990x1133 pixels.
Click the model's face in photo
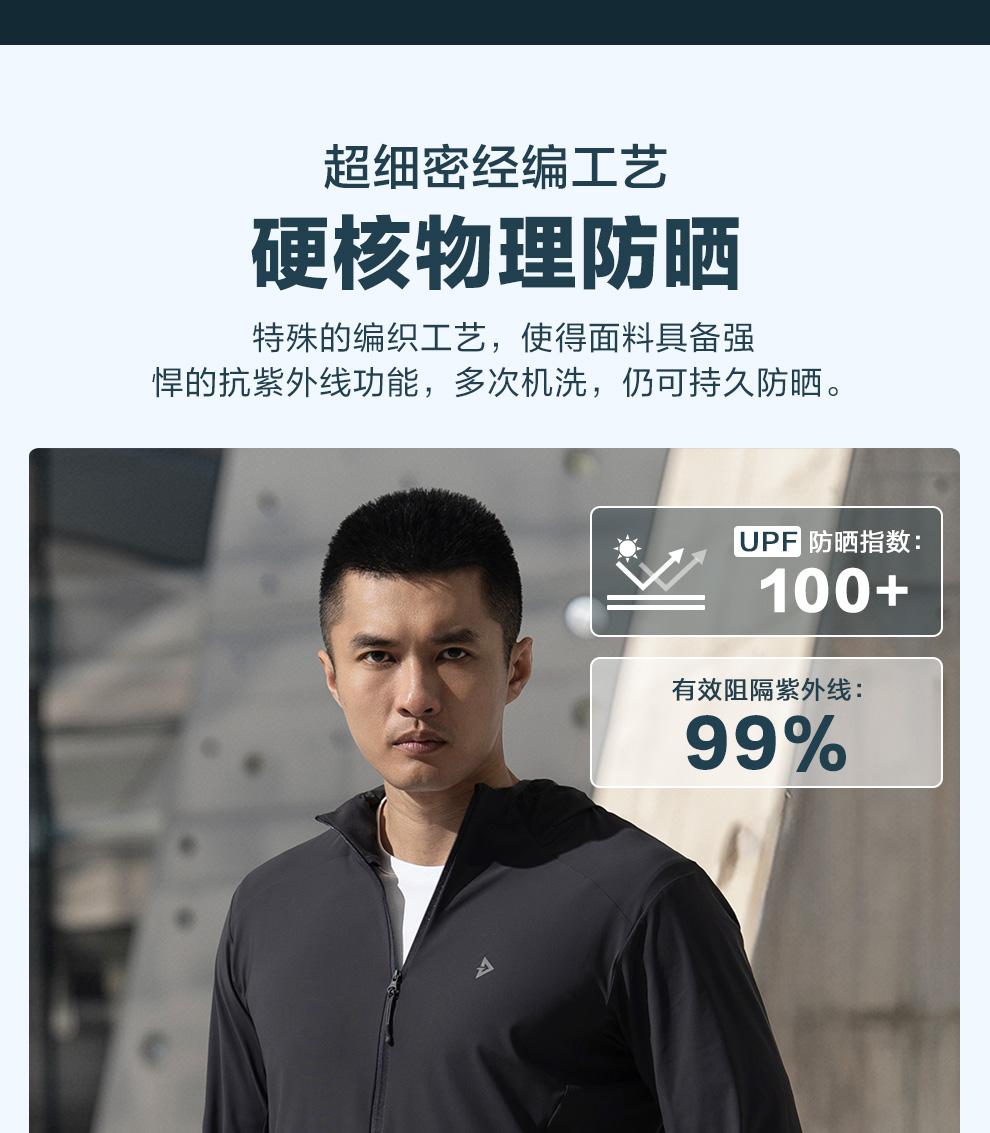[423, 679]
